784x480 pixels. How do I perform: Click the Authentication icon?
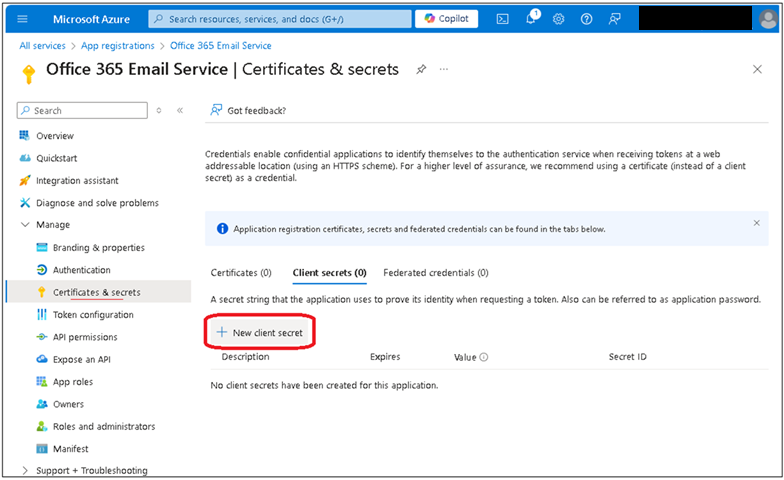(x=42, y=270)
